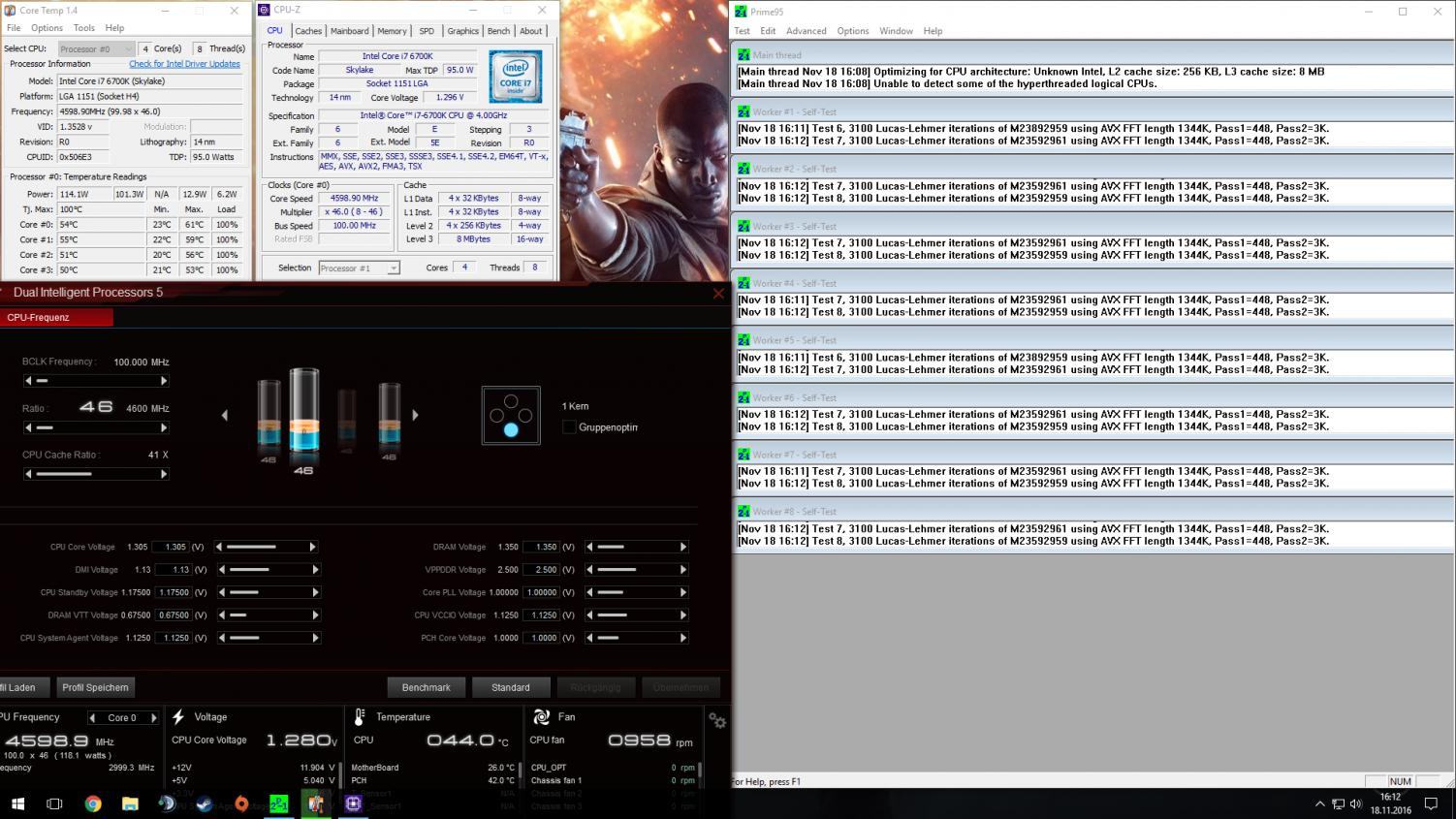Click the Steam taskbar icon

pos(205,803)
